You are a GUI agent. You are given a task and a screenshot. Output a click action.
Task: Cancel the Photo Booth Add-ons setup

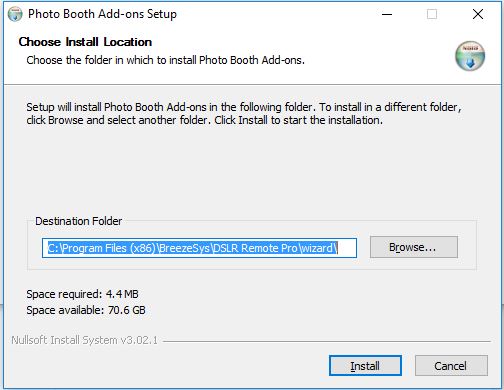coord(451,366)
